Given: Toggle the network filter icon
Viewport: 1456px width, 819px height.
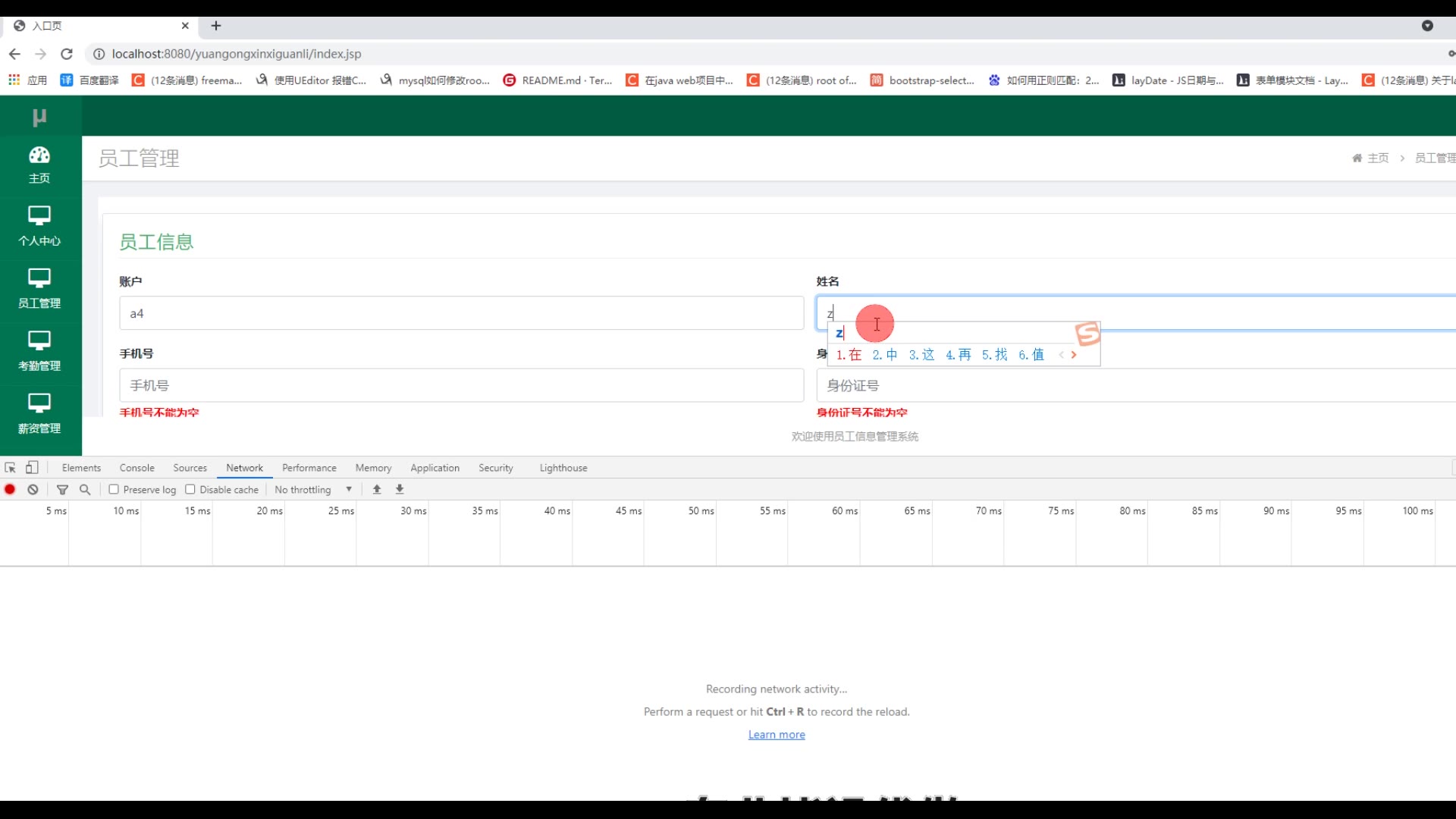Looking at the screenshot, I should point(63,489).
